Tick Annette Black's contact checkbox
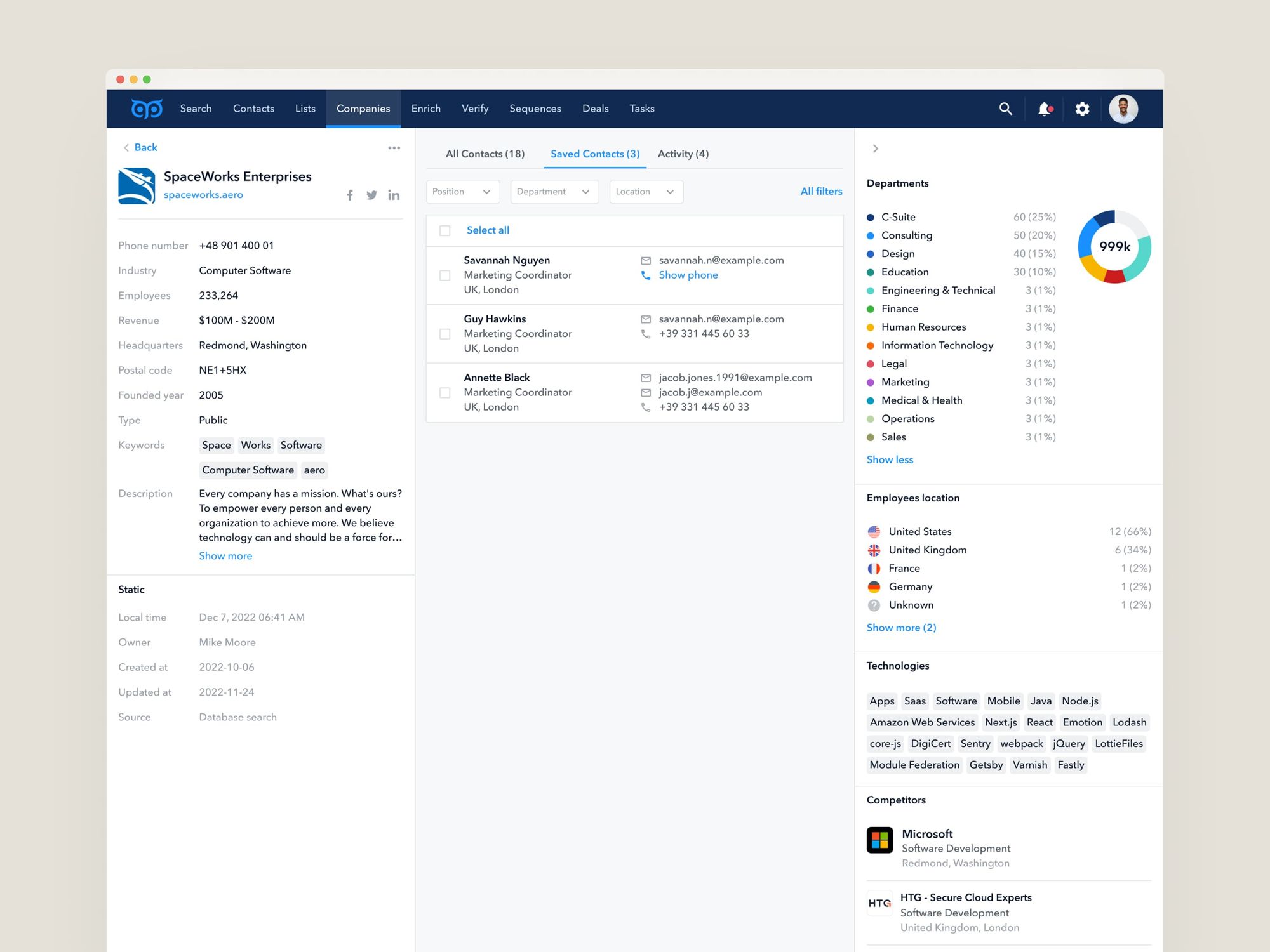 (445, 393)
